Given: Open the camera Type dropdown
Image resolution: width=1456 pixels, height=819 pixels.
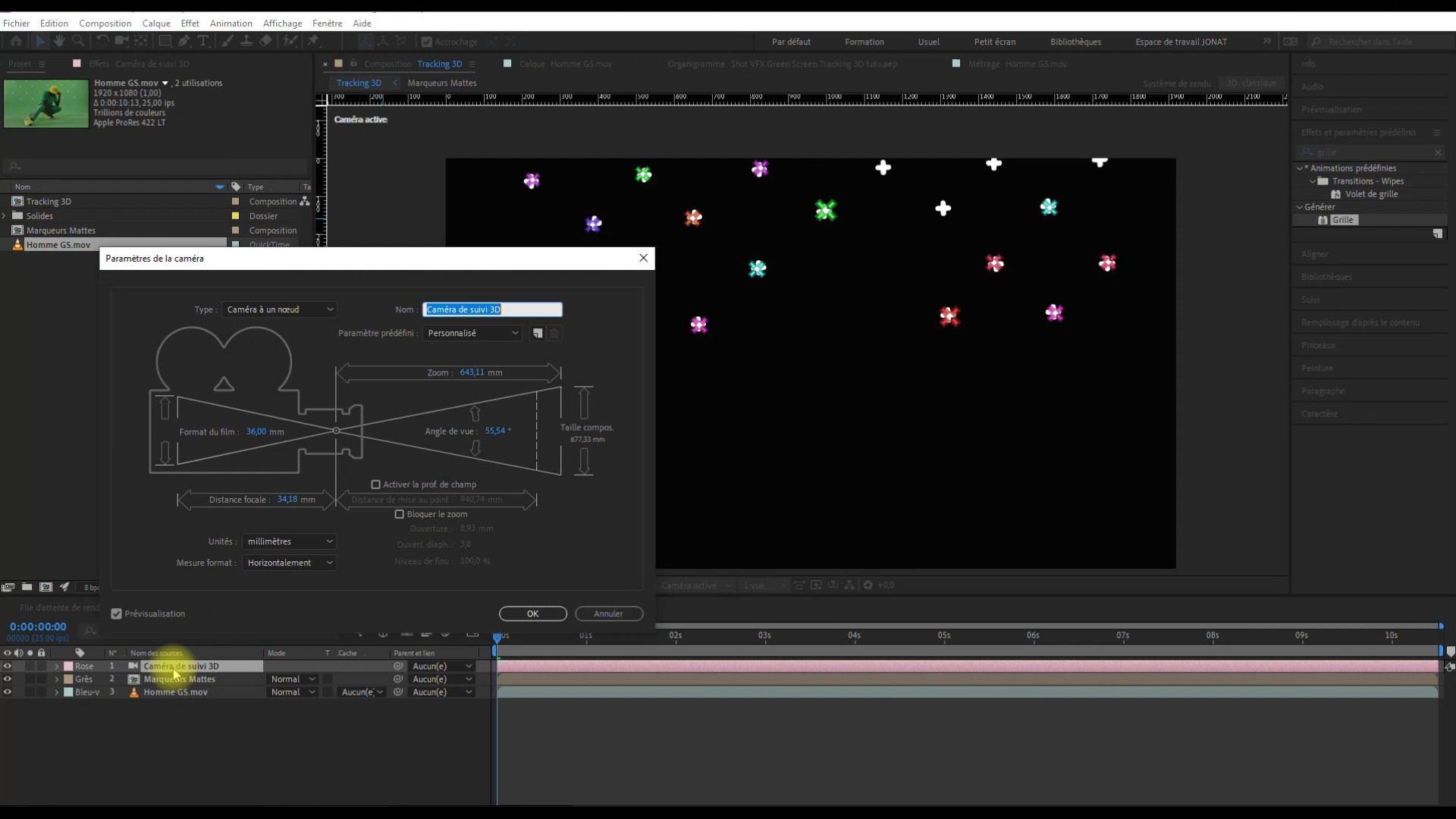Looking at the screenshot, I should tap(279, 309).
